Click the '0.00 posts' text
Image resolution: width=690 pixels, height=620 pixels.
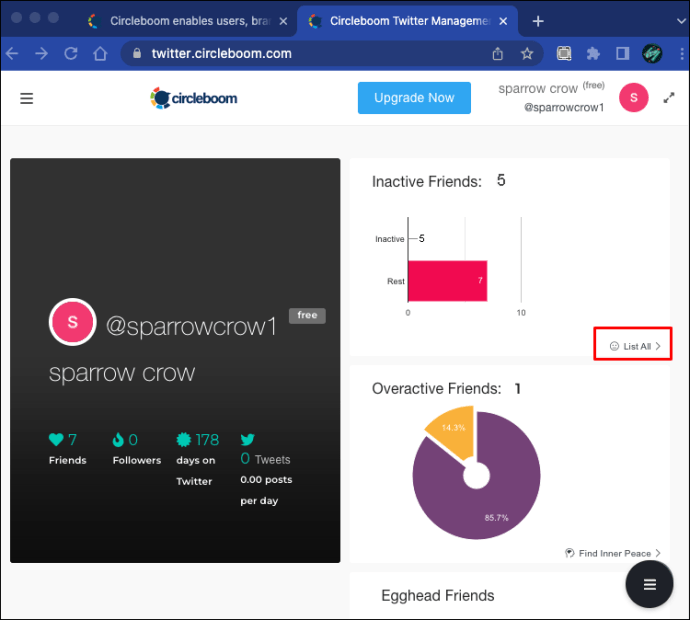(266, 480)
